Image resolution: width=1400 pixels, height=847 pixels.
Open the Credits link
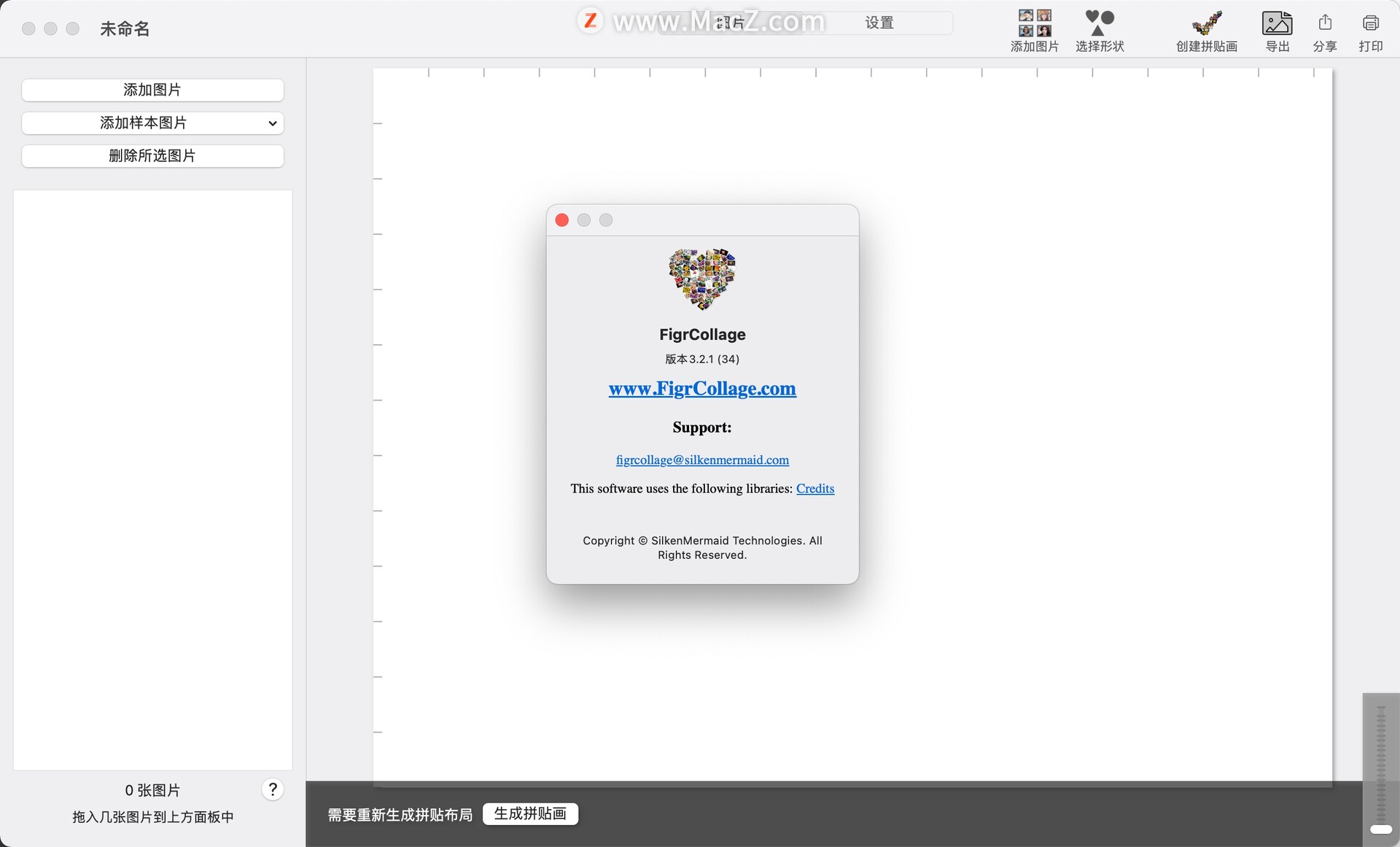[815, 489]
